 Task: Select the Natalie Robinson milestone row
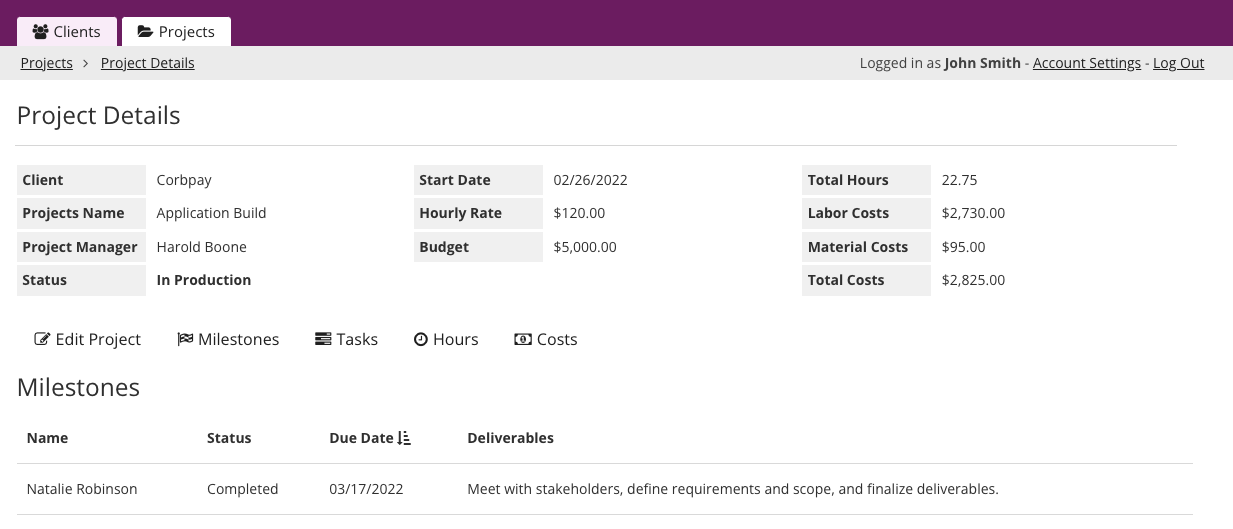point(82,489)
